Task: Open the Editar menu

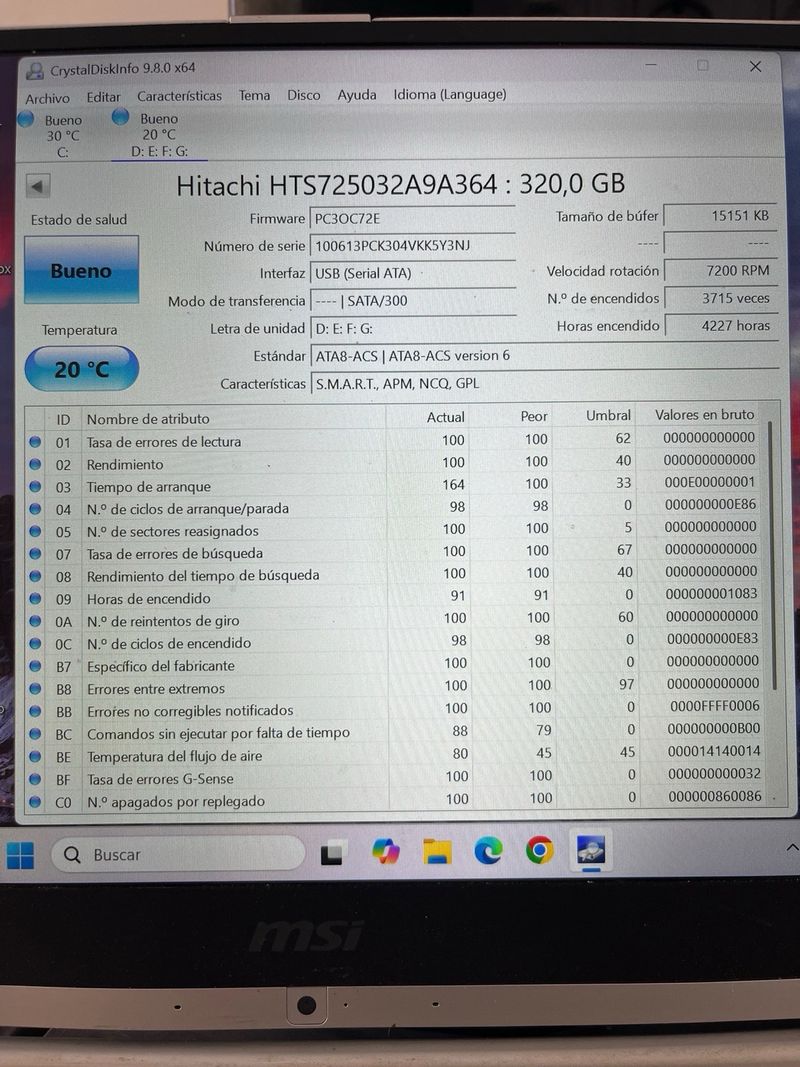Action: tap(103, 97)
